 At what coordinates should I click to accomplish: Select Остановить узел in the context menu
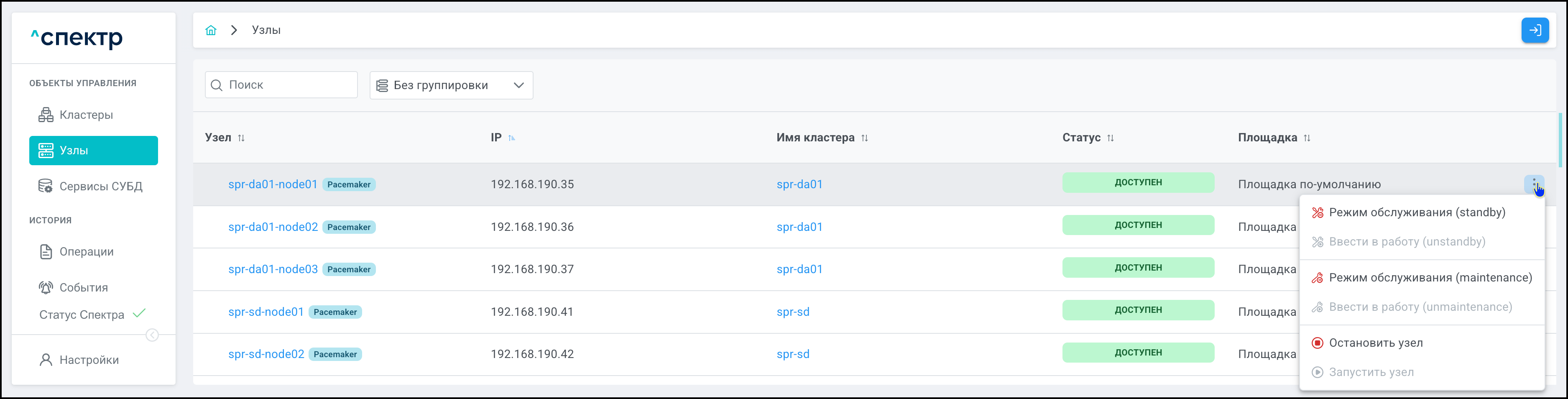click(1375, 343)
